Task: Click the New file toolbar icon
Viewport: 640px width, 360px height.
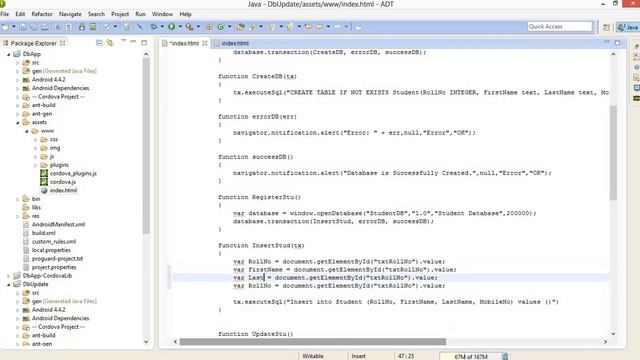Action: (x=5, y=27)
